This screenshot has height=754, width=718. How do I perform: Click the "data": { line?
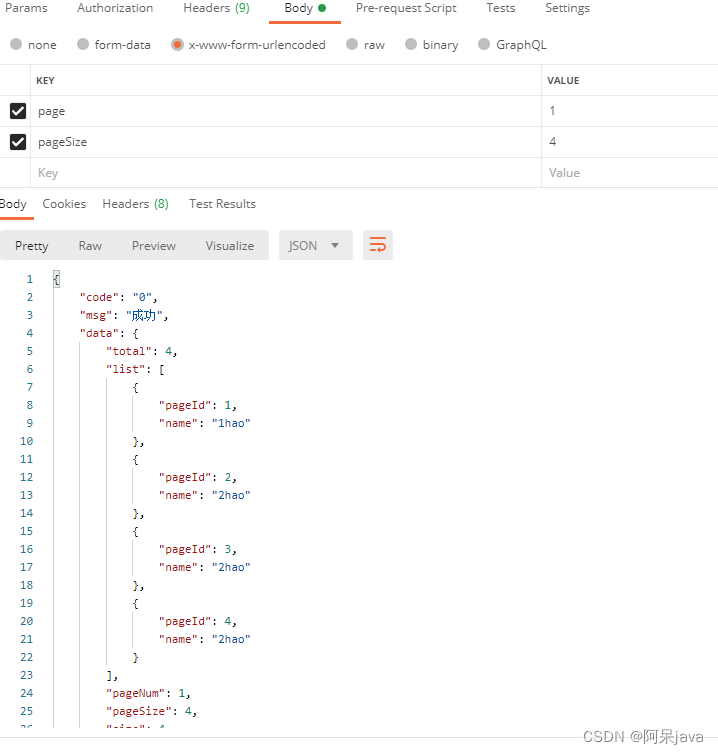(109, 333)
